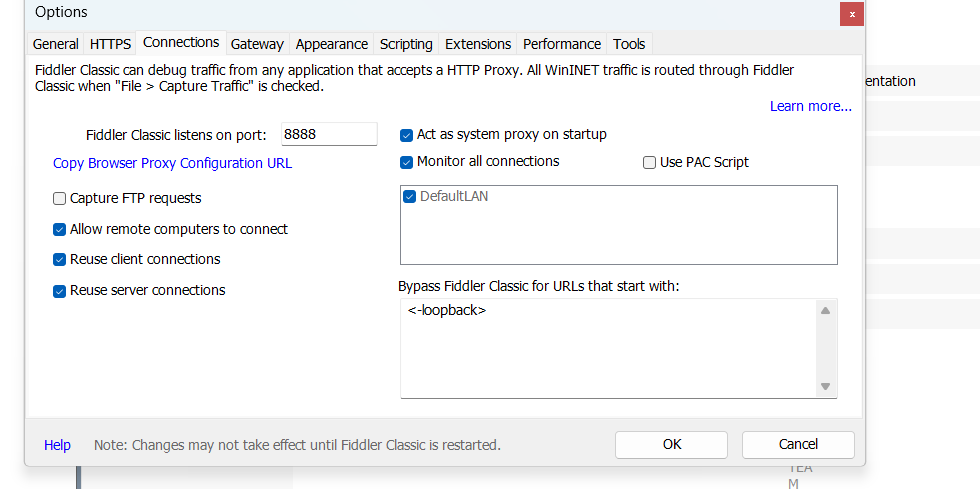The image size is (980, 489).
Task: Click the listening port number field
Action: pos(328,134)
